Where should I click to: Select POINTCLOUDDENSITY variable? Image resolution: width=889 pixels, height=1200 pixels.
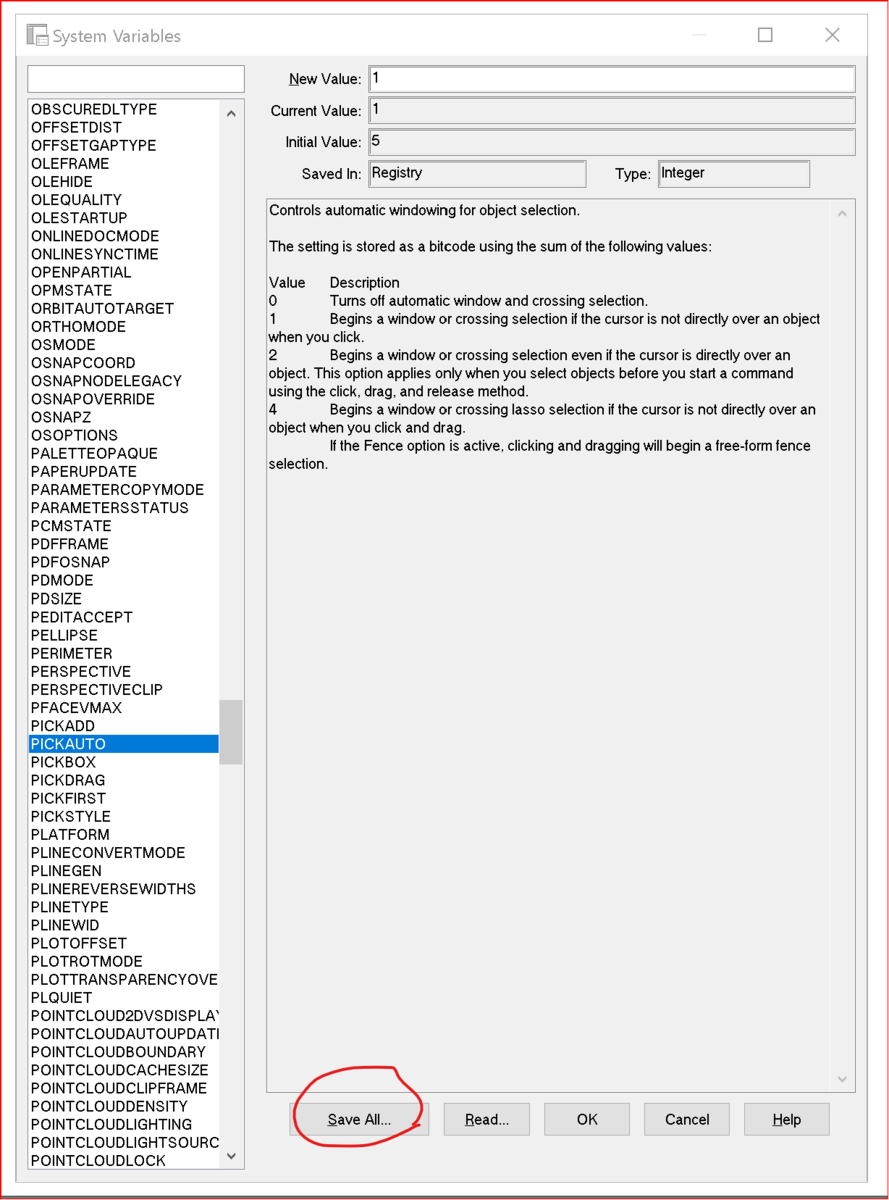[x=109, y=1106]
